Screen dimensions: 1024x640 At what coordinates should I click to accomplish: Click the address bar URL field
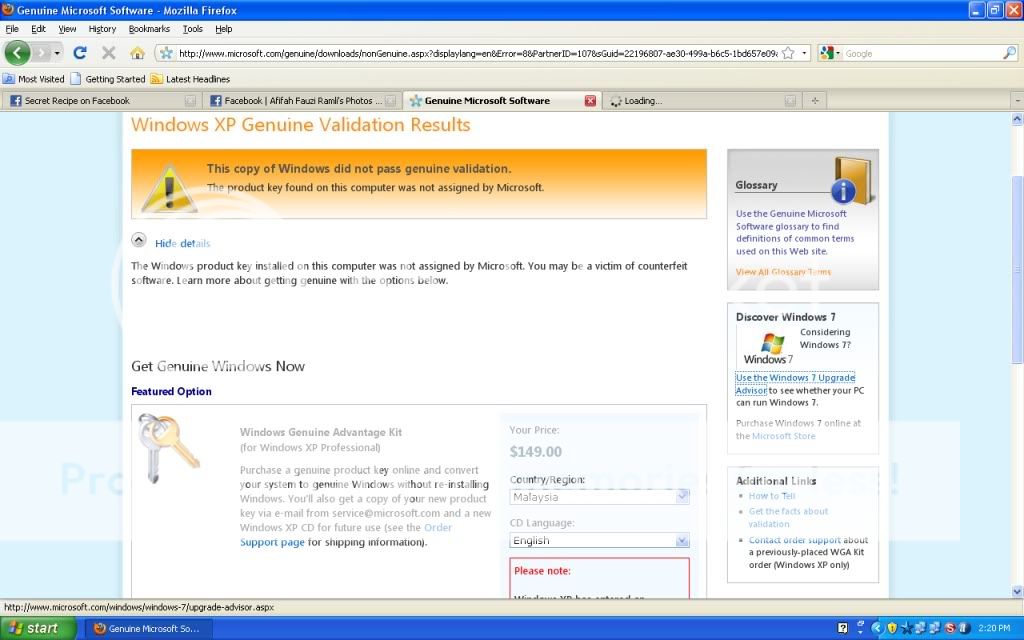pos(478,54)
